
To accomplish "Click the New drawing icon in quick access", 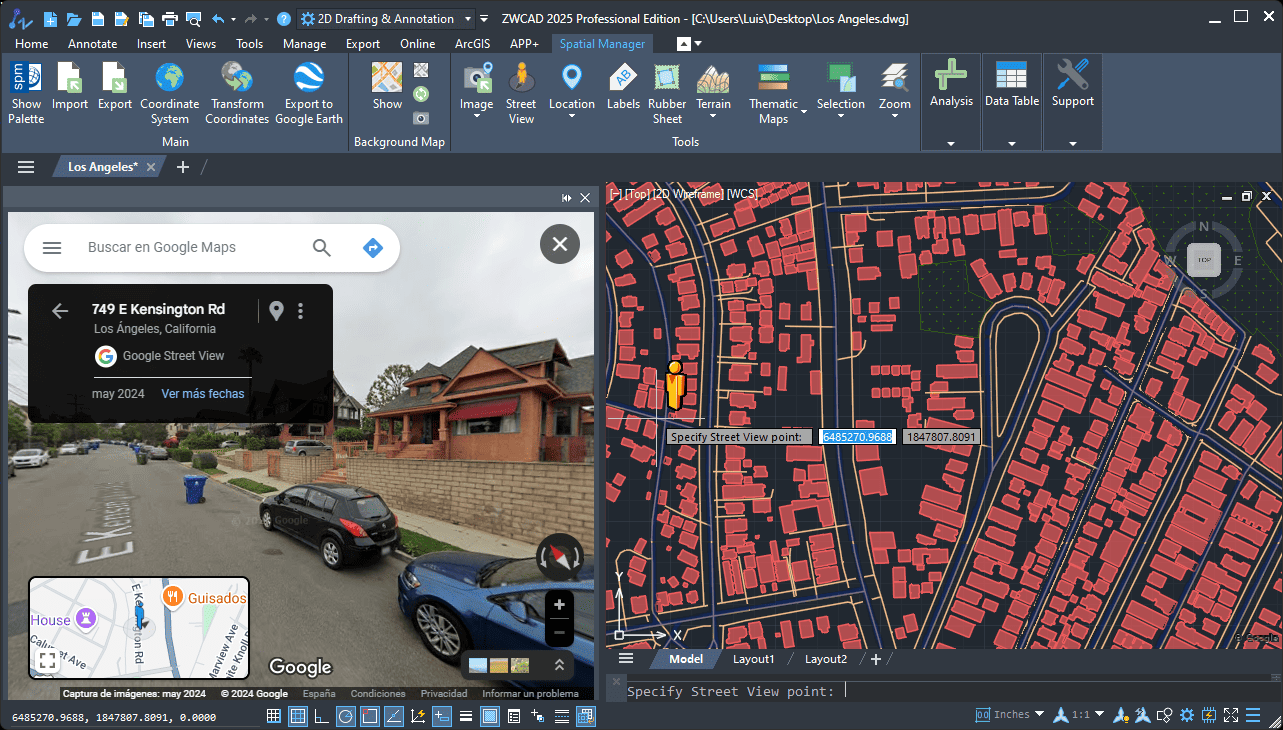I will [51, 18].
